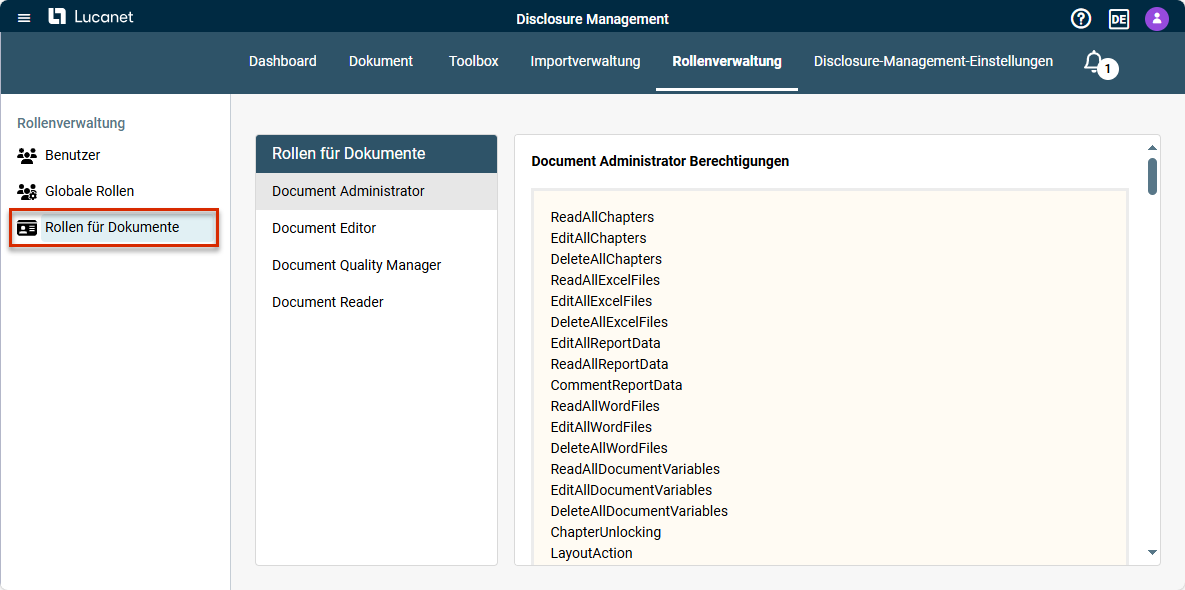Click the ReadAllExcelFiles permission
This screenshot has width=1185, height=590.
(605, 280)
